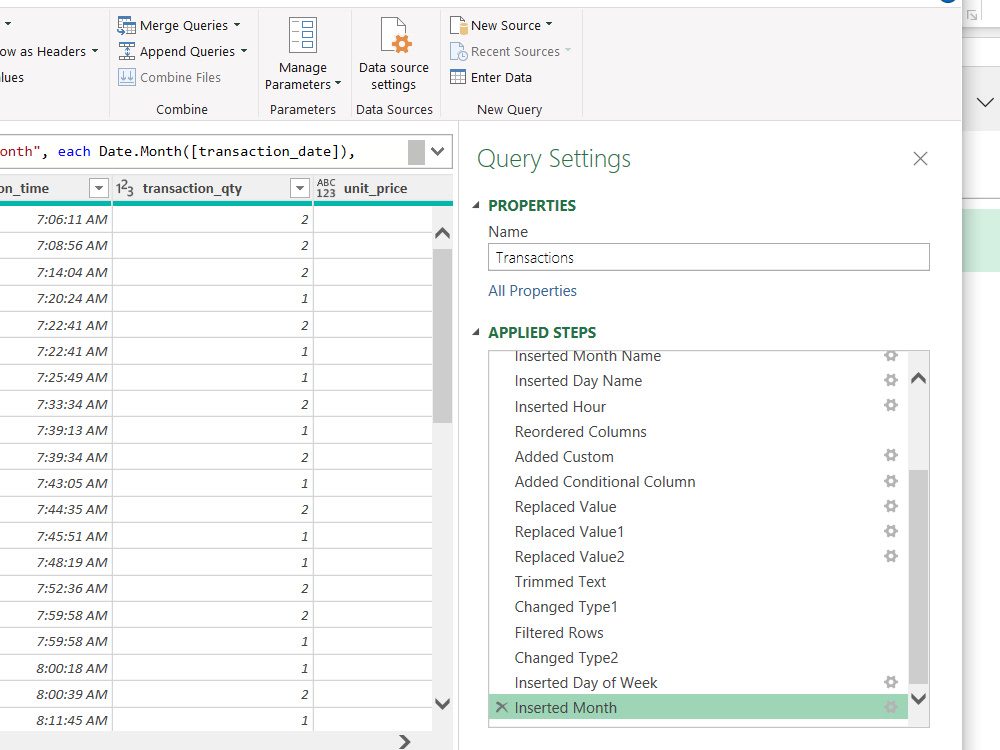The width and height of the screenshot is (1000, 750).
Task: Click the New Source icon
Action: pos(459,26)
